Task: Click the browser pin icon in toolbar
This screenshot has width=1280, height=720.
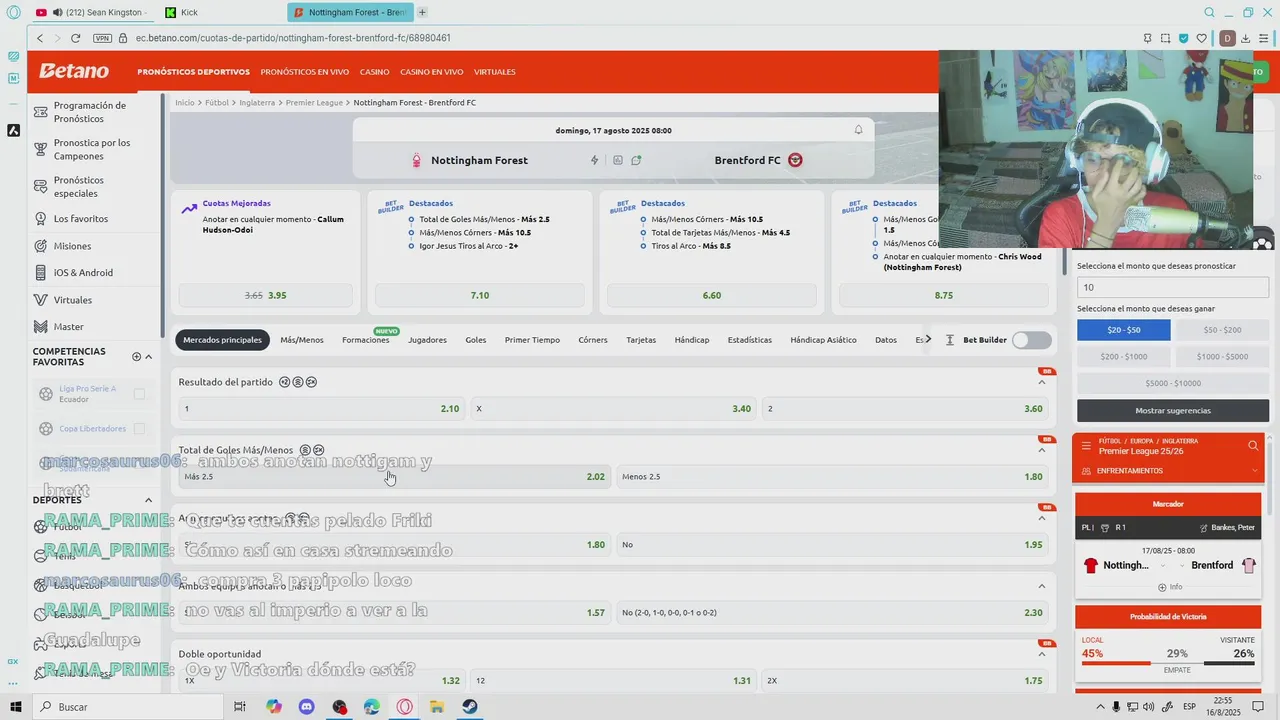Action: pyautogui.click(x=1147, y=38)
